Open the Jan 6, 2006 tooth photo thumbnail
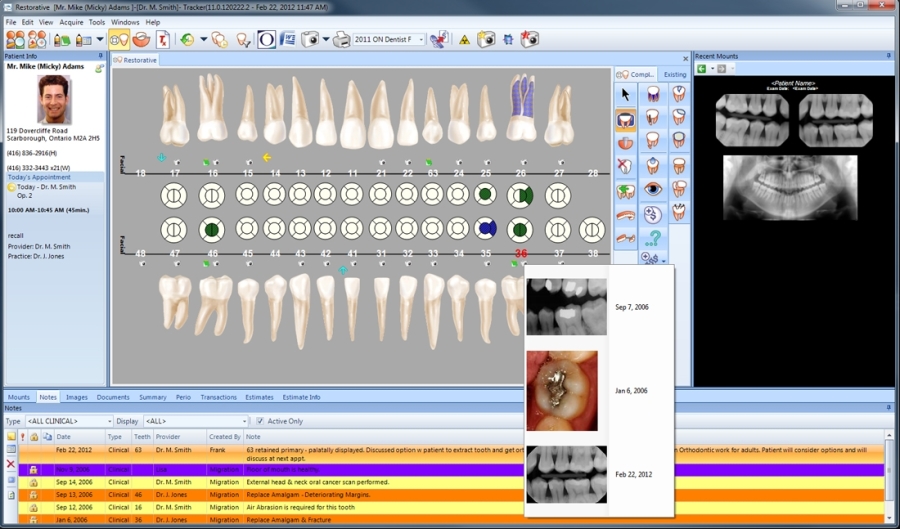The image size is (900, 529). pyautogui.click(x=562, y=390)
